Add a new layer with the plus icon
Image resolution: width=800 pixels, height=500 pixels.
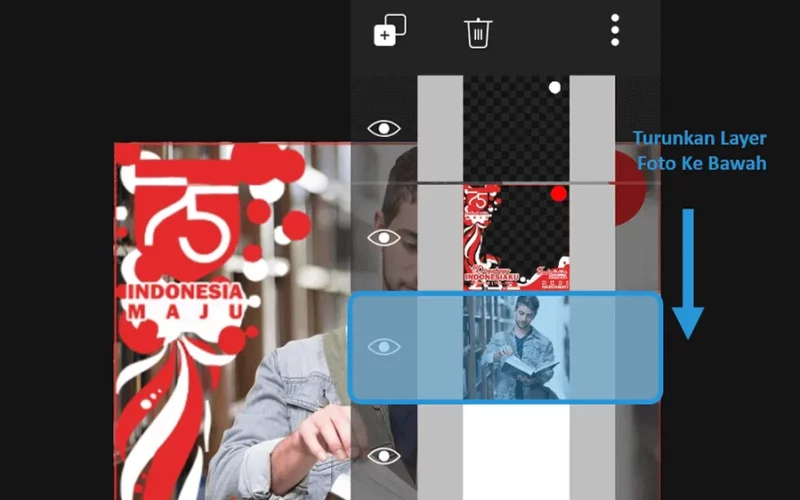click(390, 30)
